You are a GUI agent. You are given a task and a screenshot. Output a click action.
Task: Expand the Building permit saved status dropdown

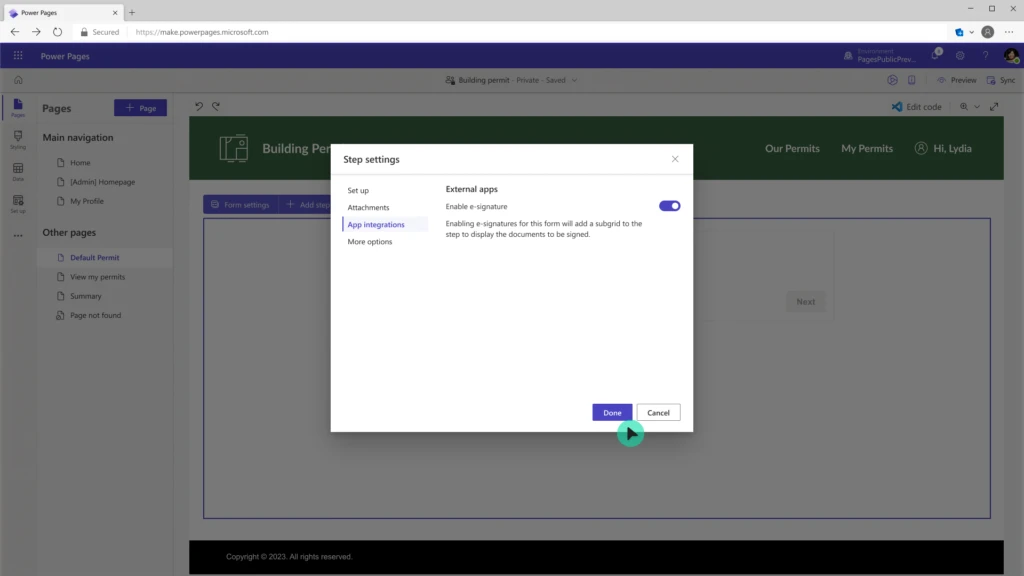(574, 80)
